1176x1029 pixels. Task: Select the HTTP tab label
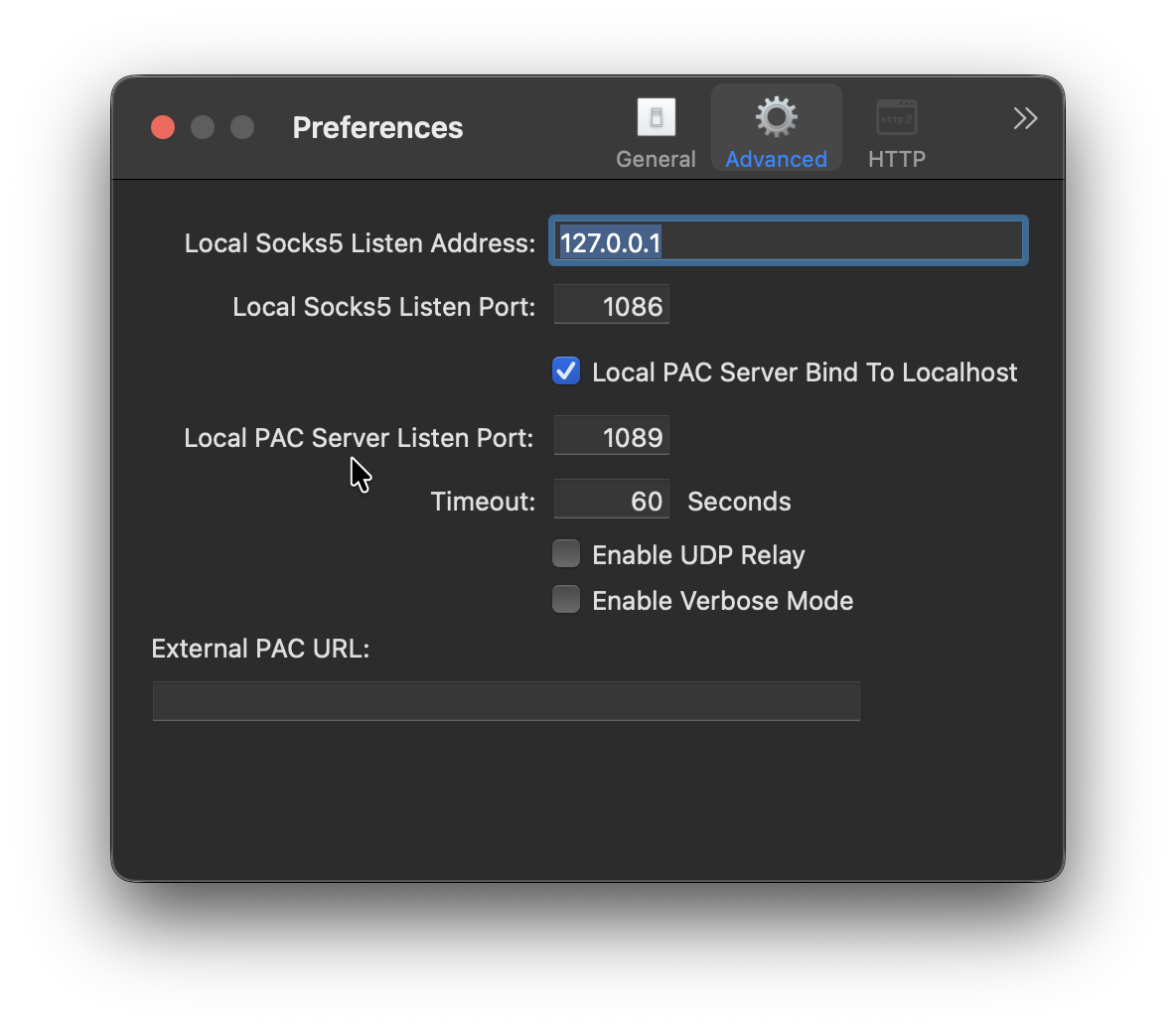[896, 159]
